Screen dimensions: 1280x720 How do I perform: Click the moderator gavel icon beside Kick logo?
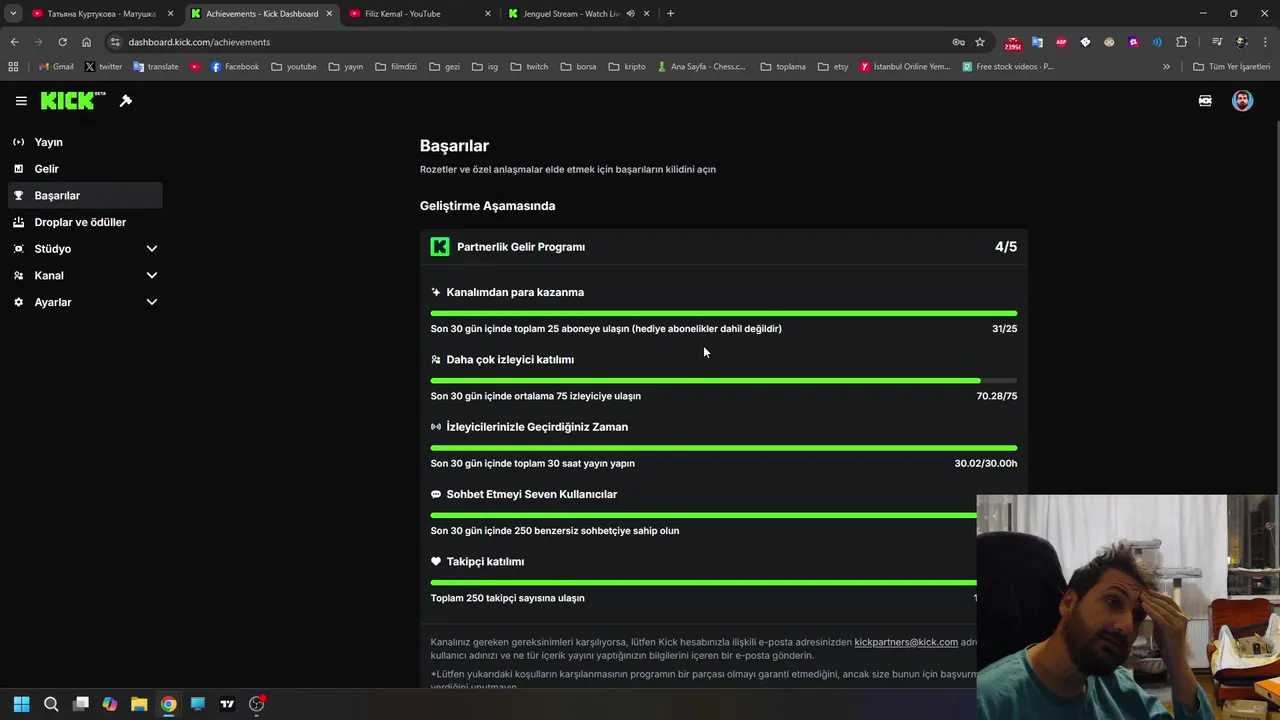coord(126,101)
